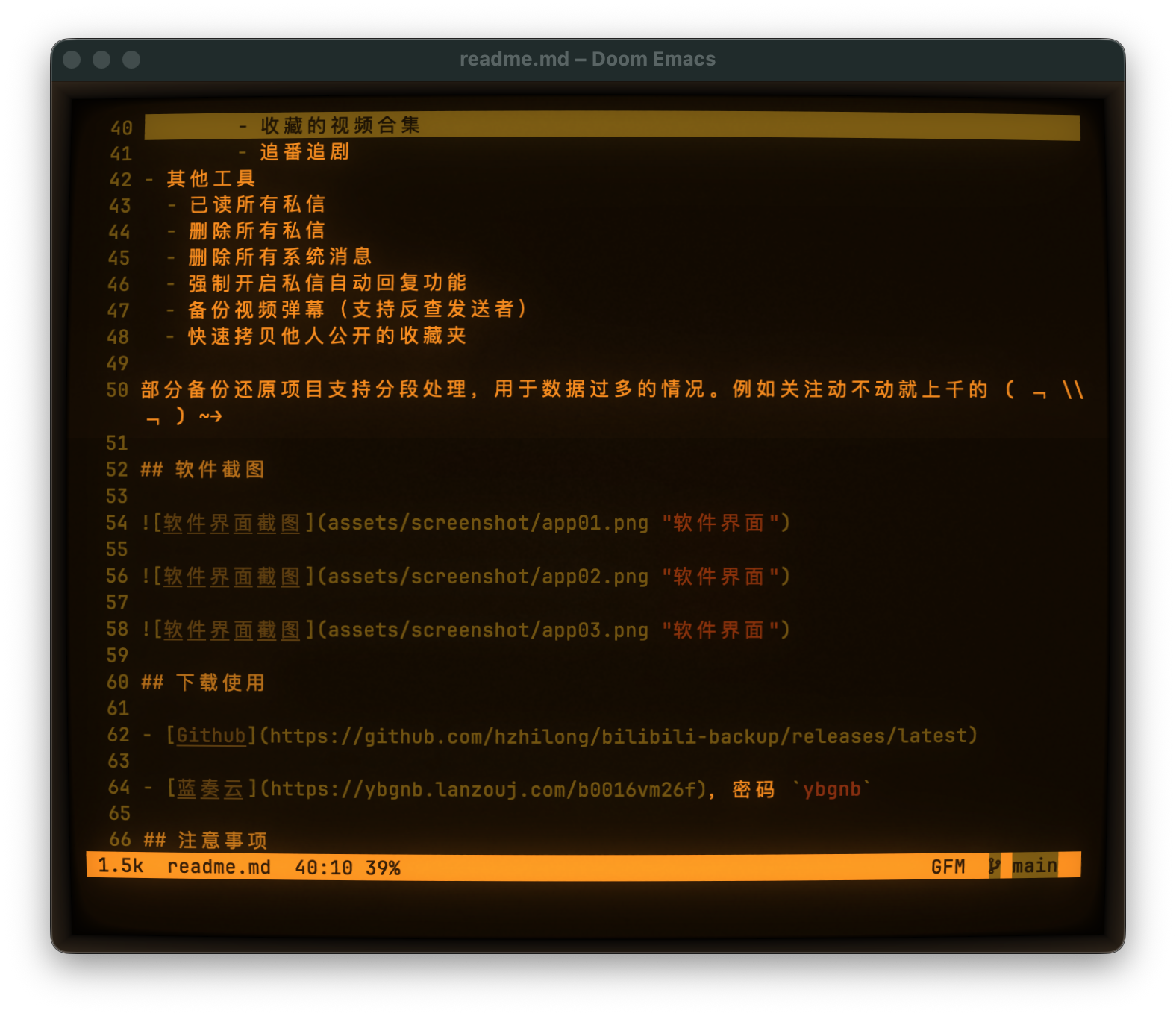Select the 其他工具 list item on line 42

point(211,179)
